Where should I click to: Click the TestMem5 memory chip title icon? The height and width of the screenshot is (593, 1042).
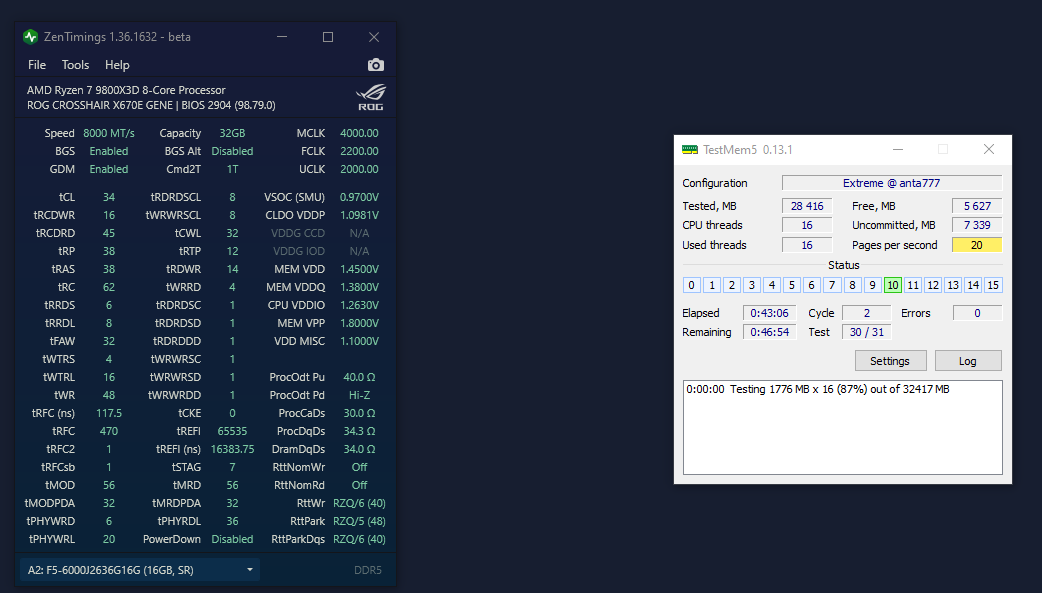[689, 150]
